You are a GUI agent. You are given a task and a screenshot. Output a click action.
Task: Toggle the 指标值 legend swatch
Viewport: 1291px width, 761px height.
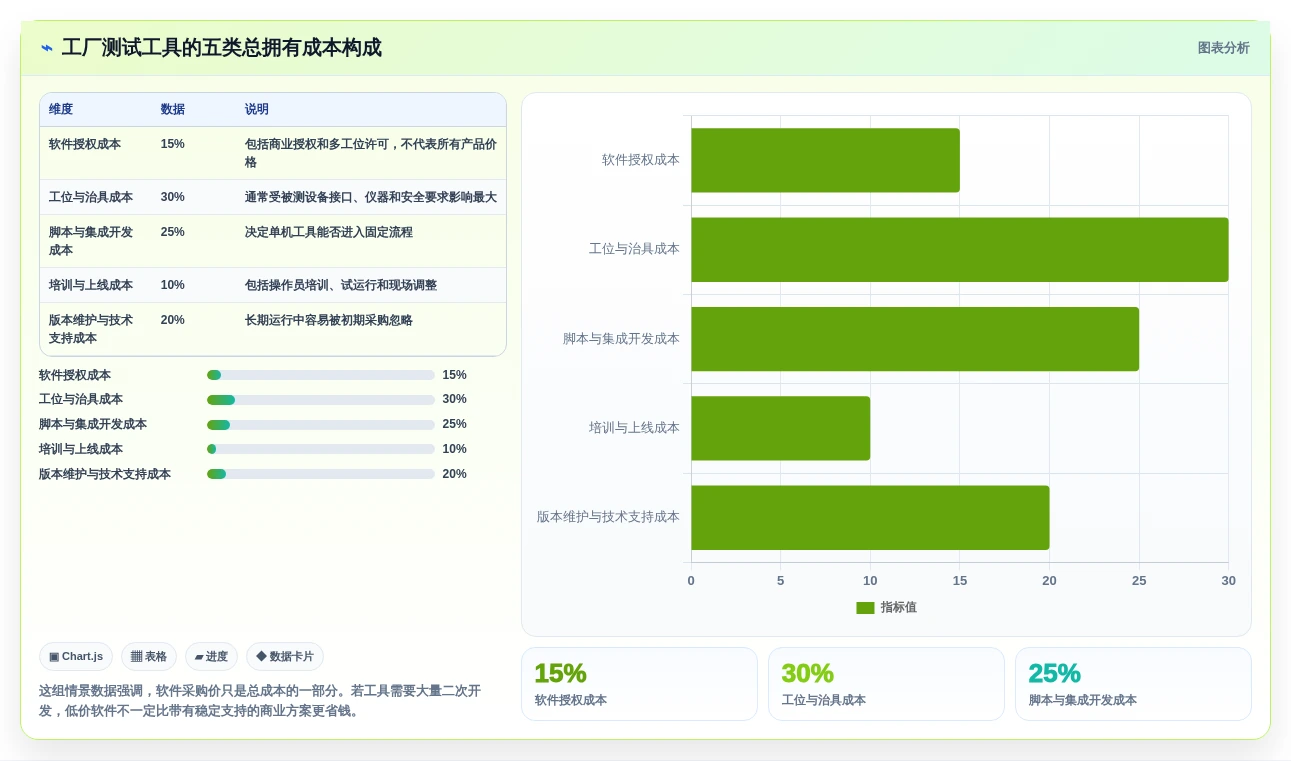tap(865, 608)
